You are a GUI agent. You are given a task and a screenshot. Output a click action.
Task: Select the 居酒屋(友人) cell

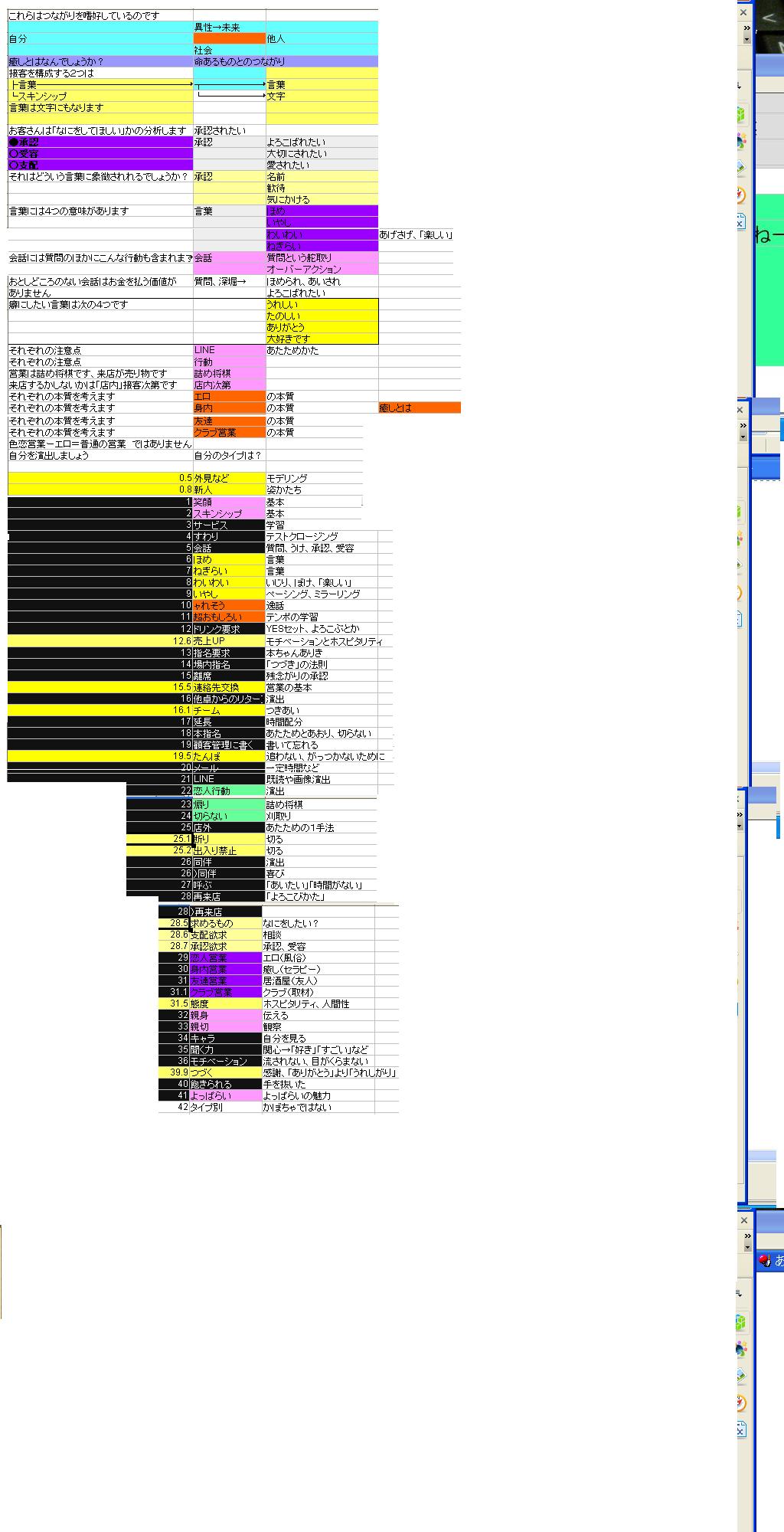pyautogui.click(x=318, y=980)
